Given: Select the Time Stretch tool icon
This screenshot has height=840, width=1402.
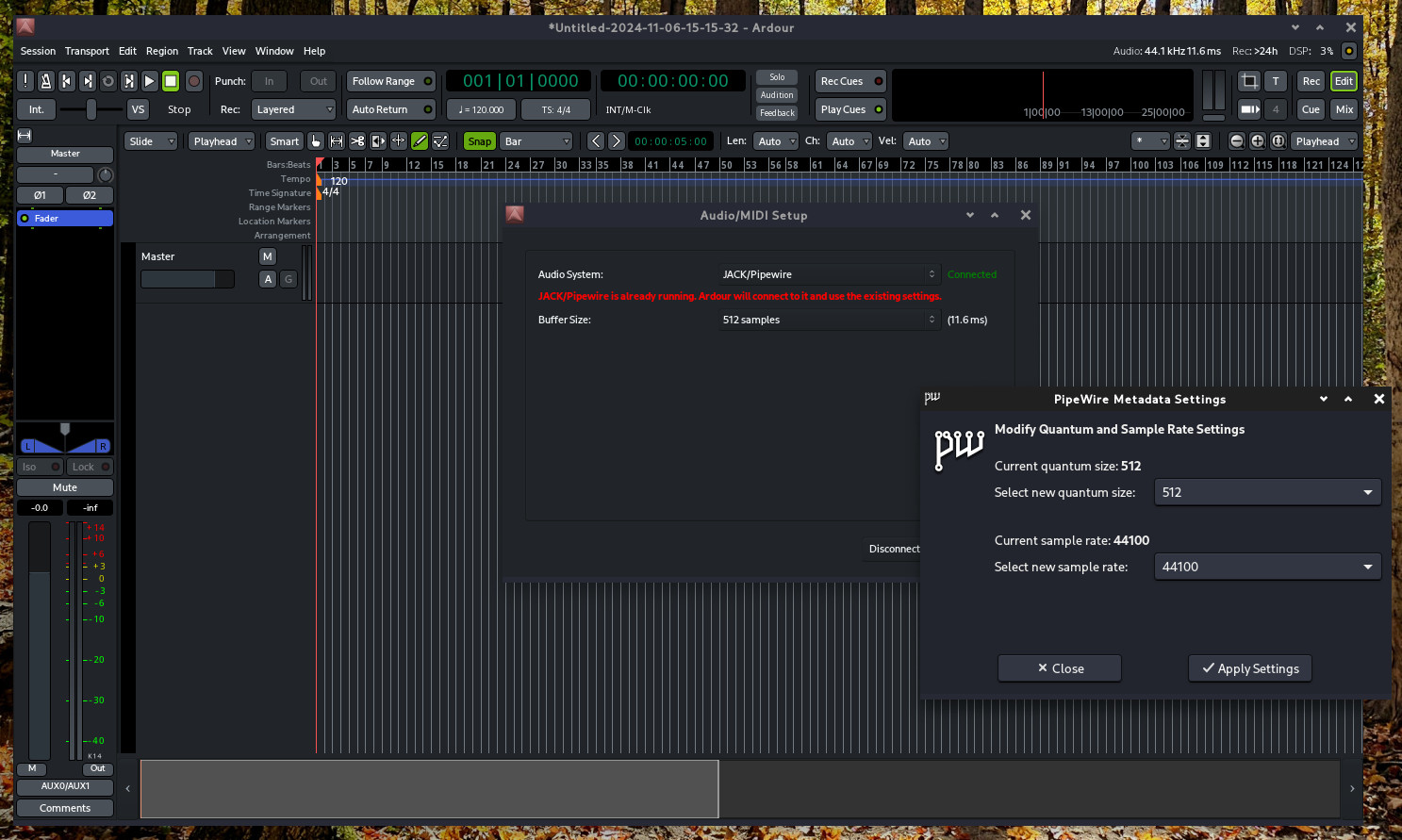Looking at the screenshot, I should pyautogui.click(x=399, y=141).
